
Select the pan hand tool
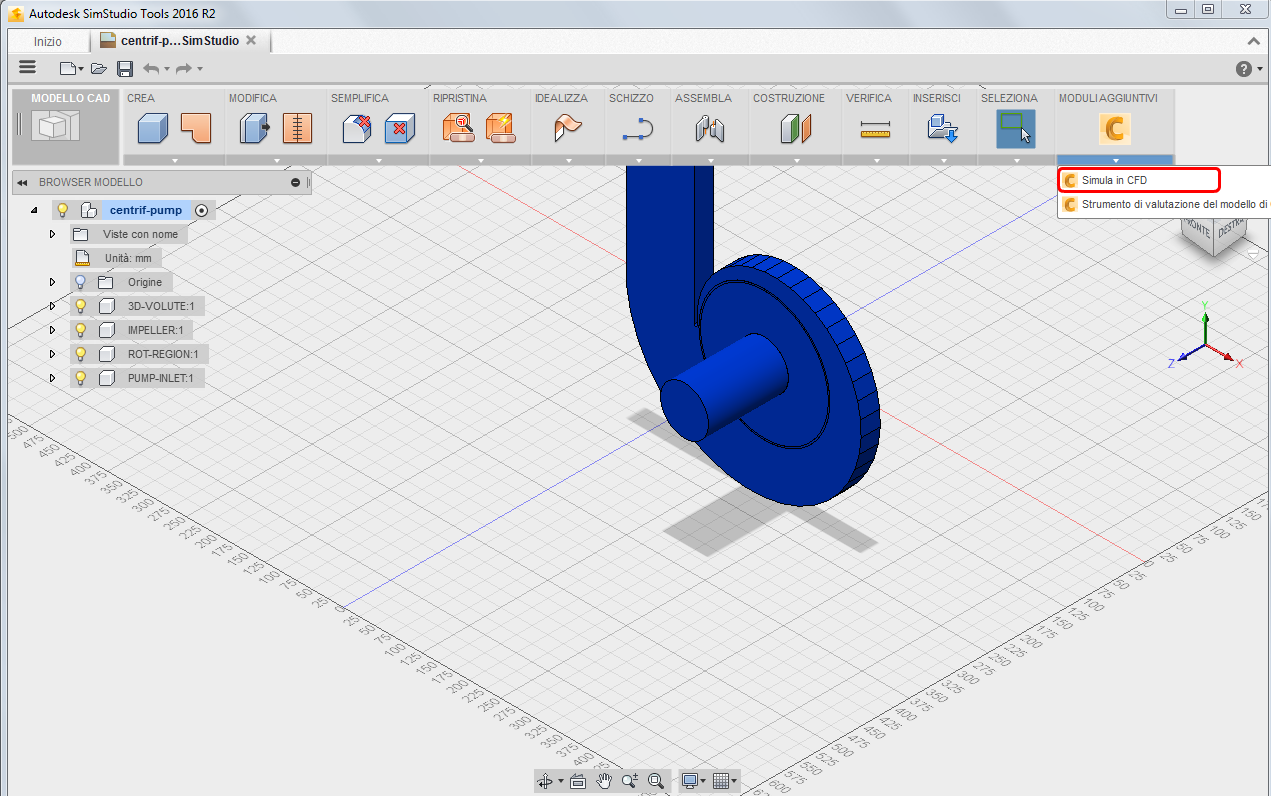604,781
